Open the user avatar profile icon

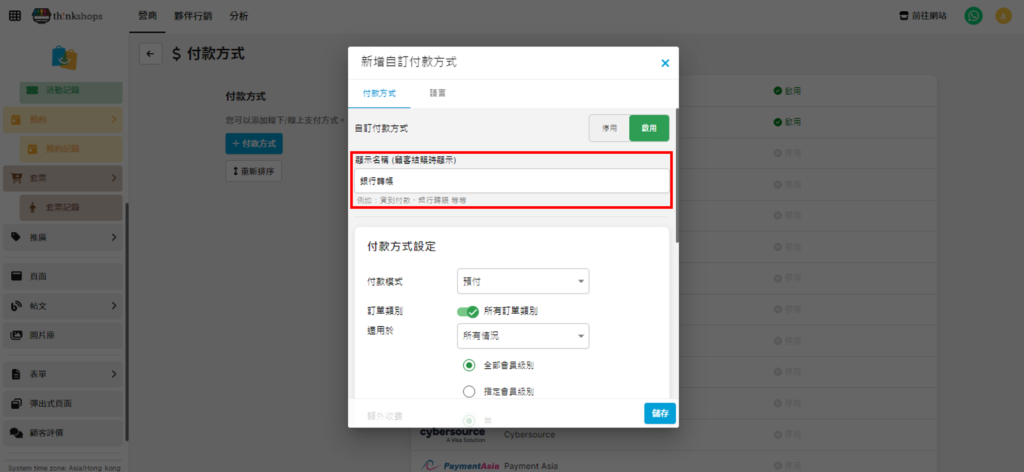click(x=1002, y=16)
